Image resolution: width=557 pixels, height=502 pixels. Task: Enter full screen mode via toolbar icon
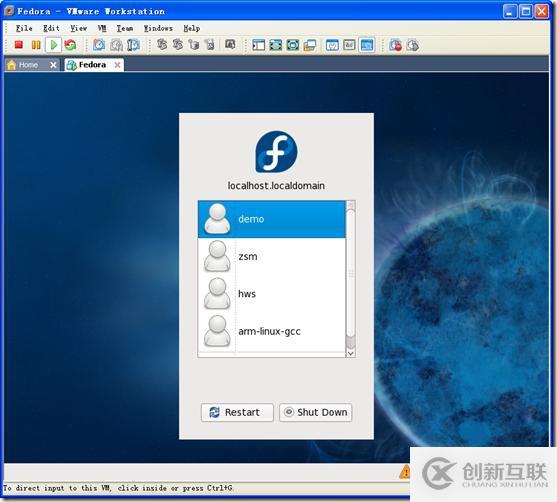point(276,45)
